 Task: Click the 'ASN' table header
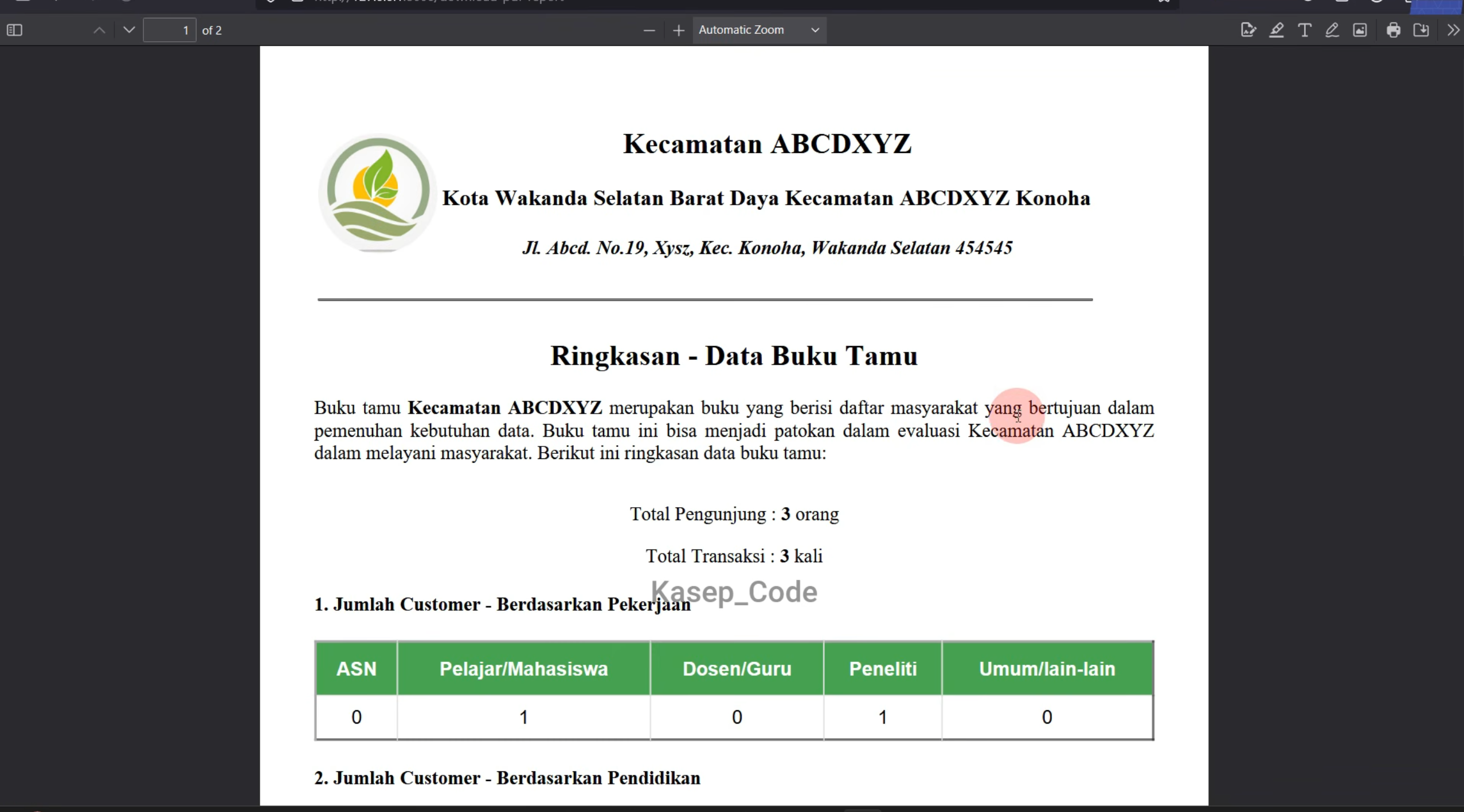click(356, 669)
